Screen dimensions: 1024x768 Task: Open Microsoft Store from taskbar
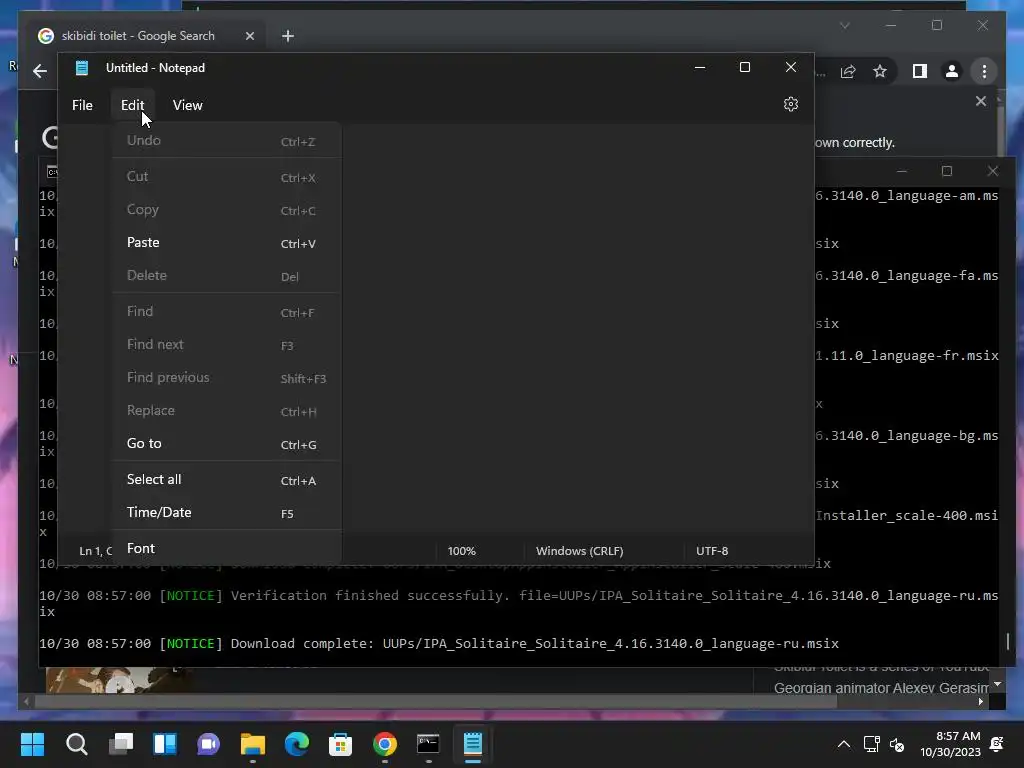[x=340, y=744]
